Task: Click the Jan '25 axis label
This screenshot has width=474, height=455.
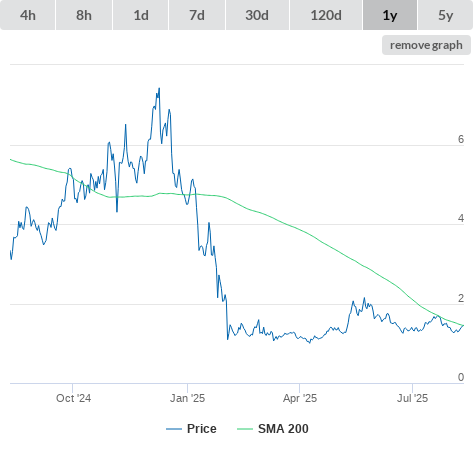Action: click(x=187, y=398)
